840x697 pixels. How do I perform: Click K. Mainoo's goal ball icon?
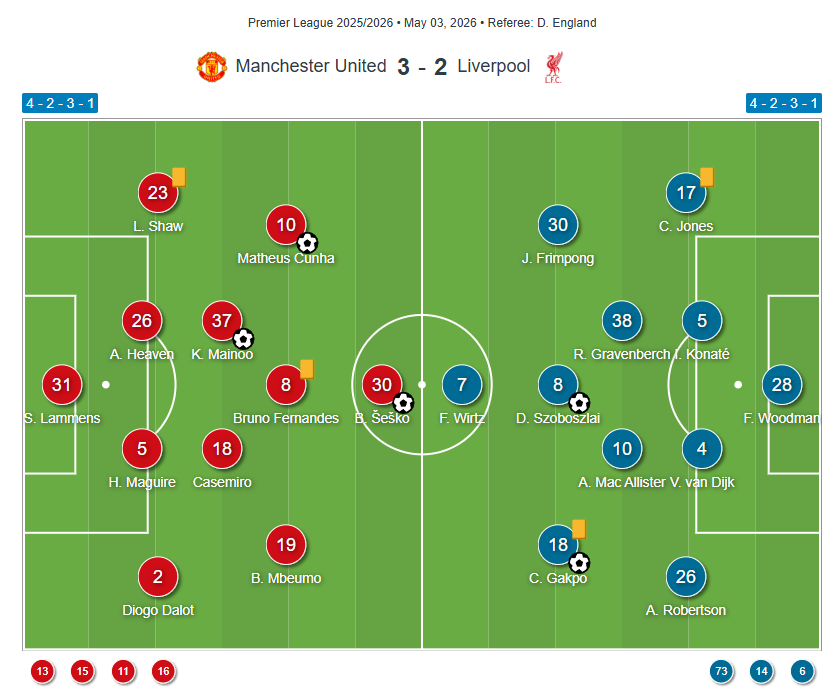tap(243, 339)
